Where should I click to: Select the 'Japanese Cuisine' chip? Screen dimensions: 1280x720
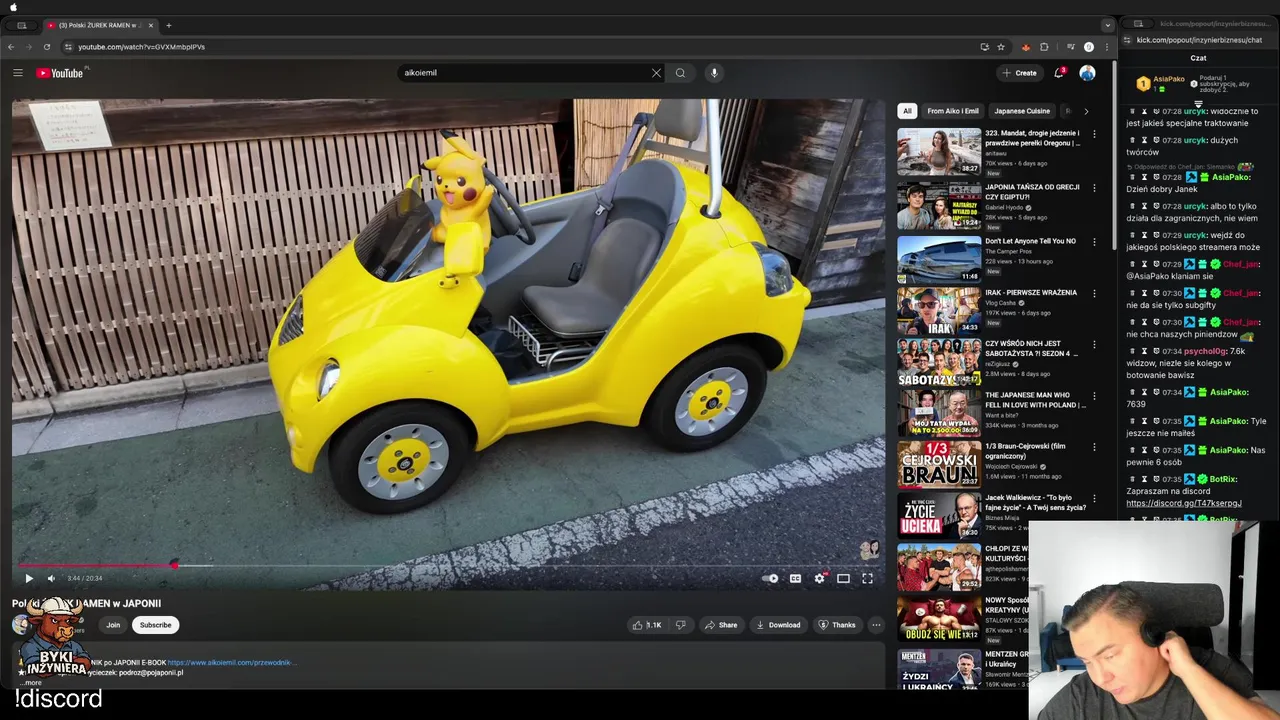click(x=1022, y=111)
